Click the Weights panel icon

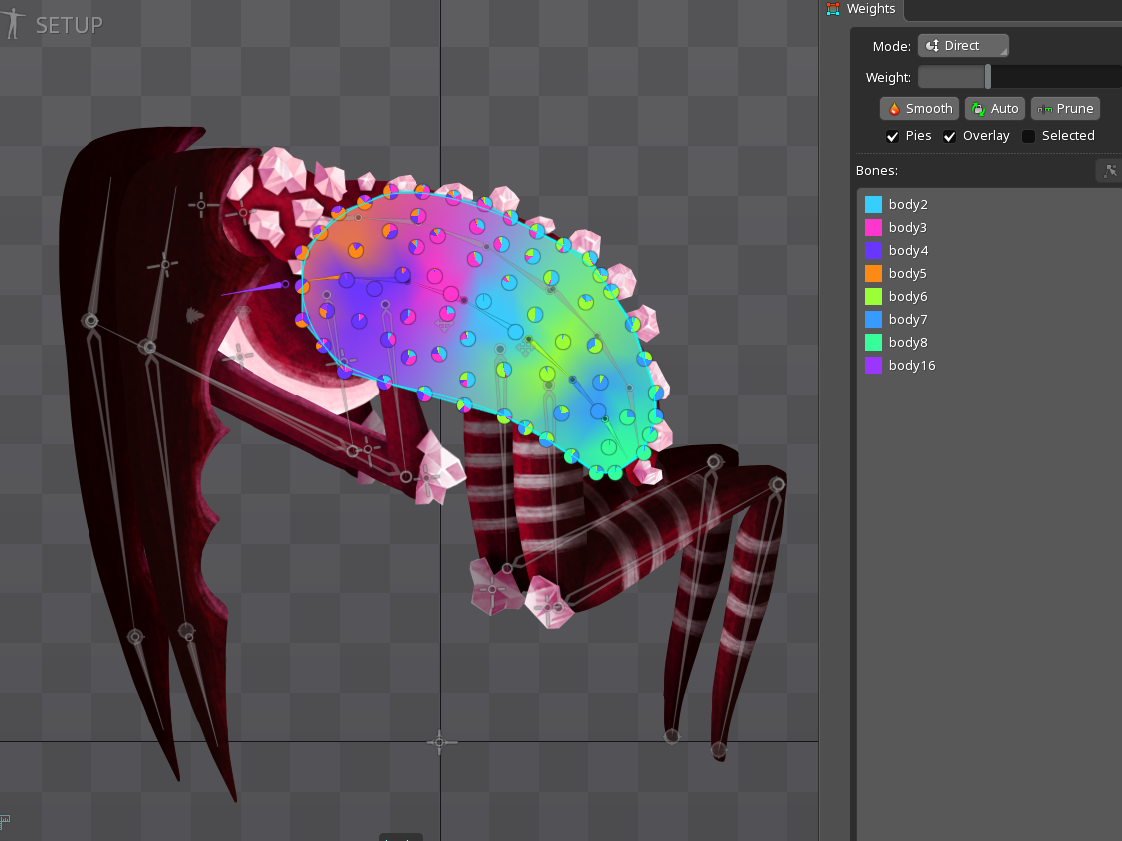click(833, 9)
